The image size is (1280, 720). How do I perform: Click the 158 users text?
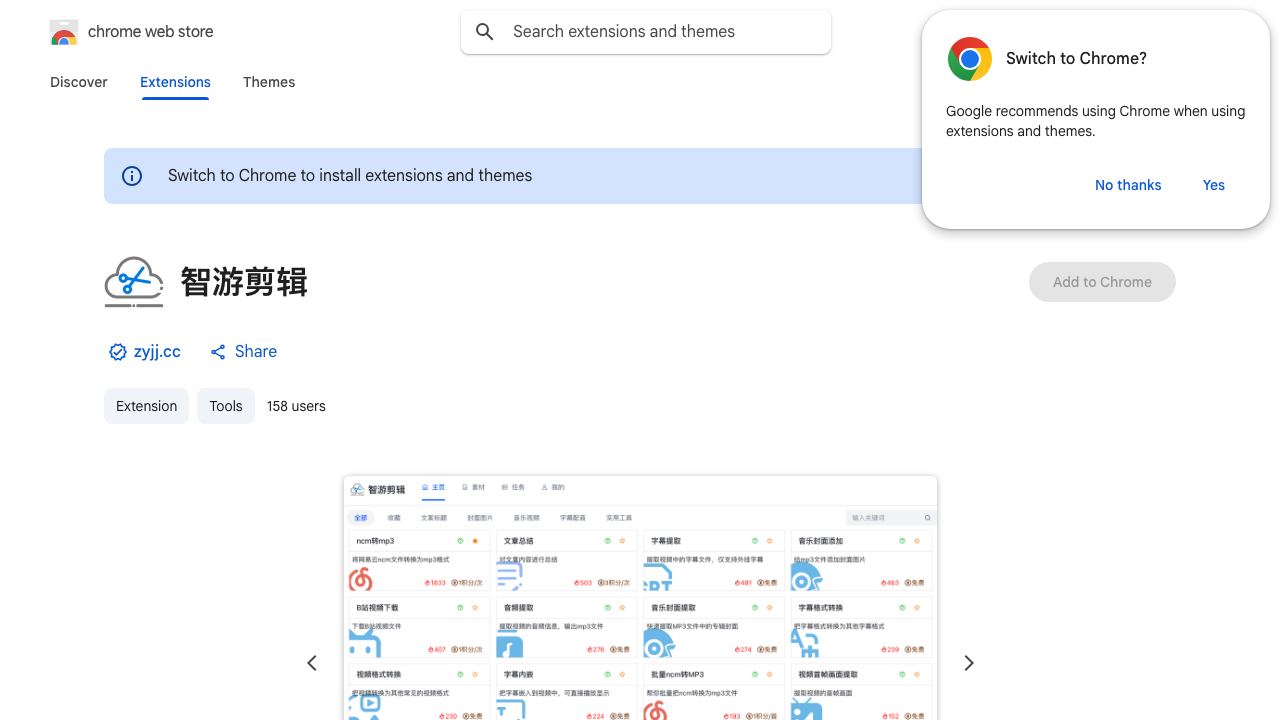click(296, 406)
